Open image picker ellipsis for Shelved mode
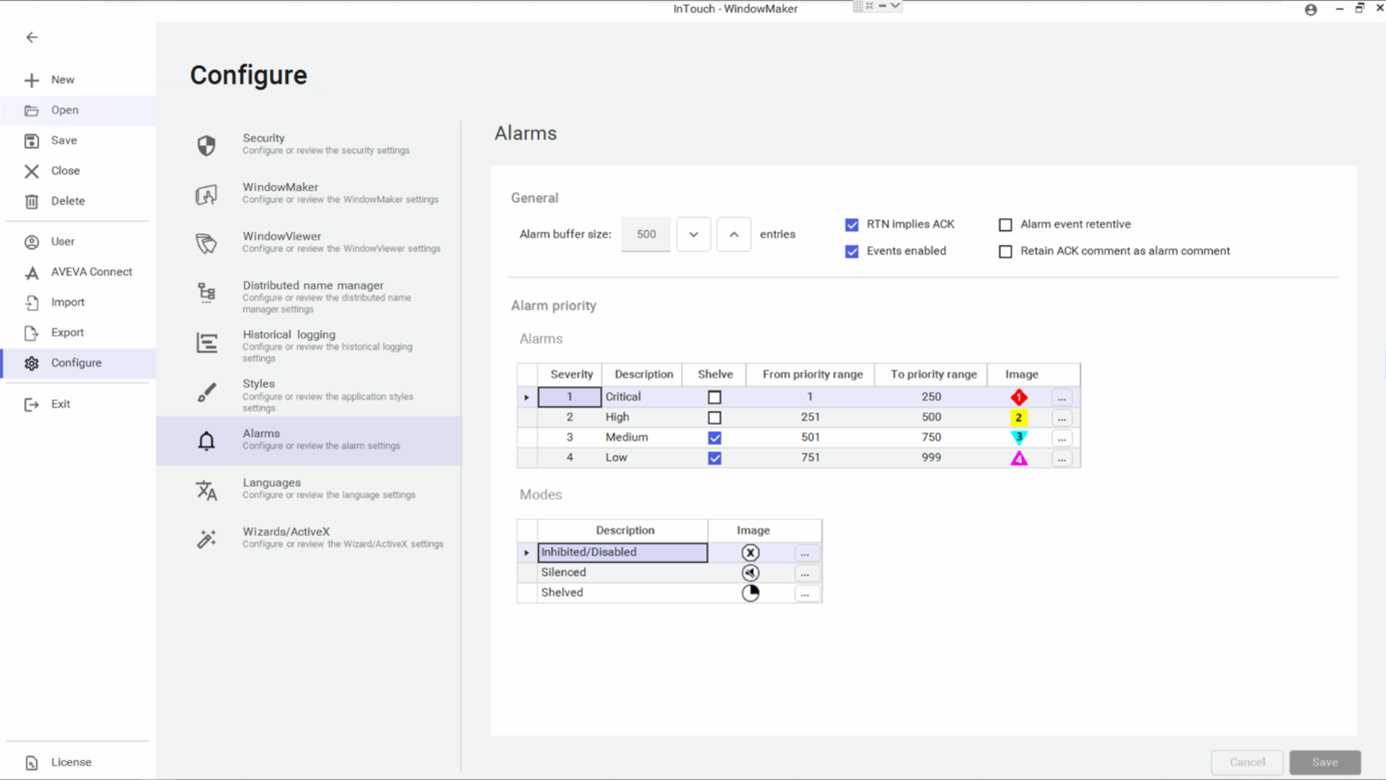This screenshot has height=780, width=1386. click(805, 593)
